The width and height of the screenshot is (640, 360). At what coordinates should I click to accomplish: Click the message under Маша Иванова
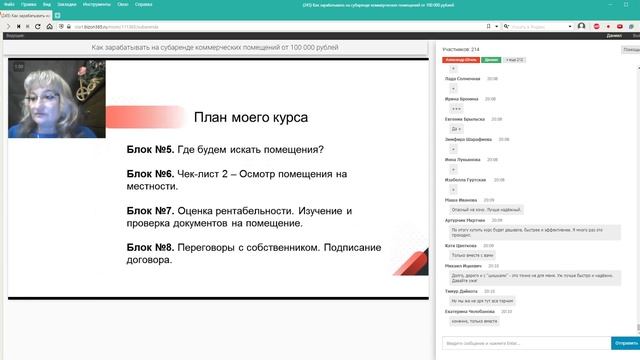[486, 210]
